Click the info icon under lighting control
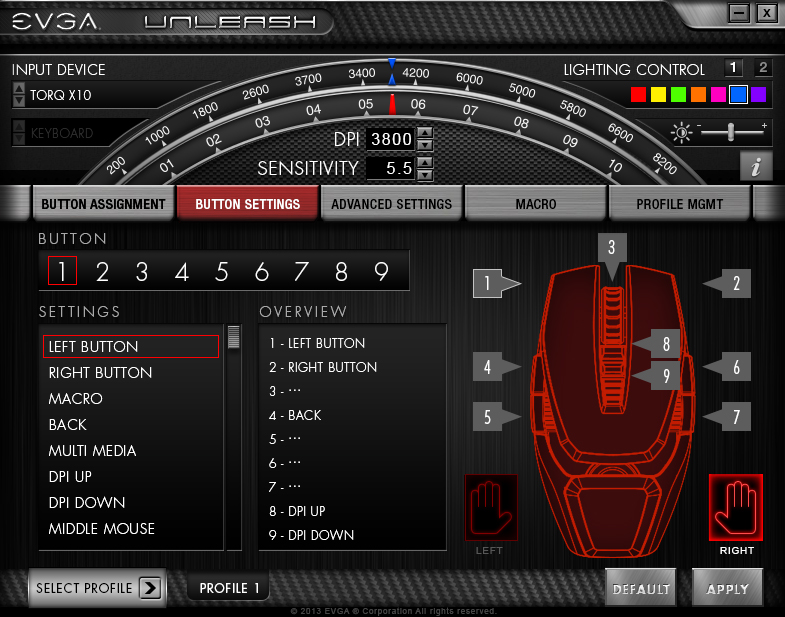The image size is (785, 617). (755, 167)
